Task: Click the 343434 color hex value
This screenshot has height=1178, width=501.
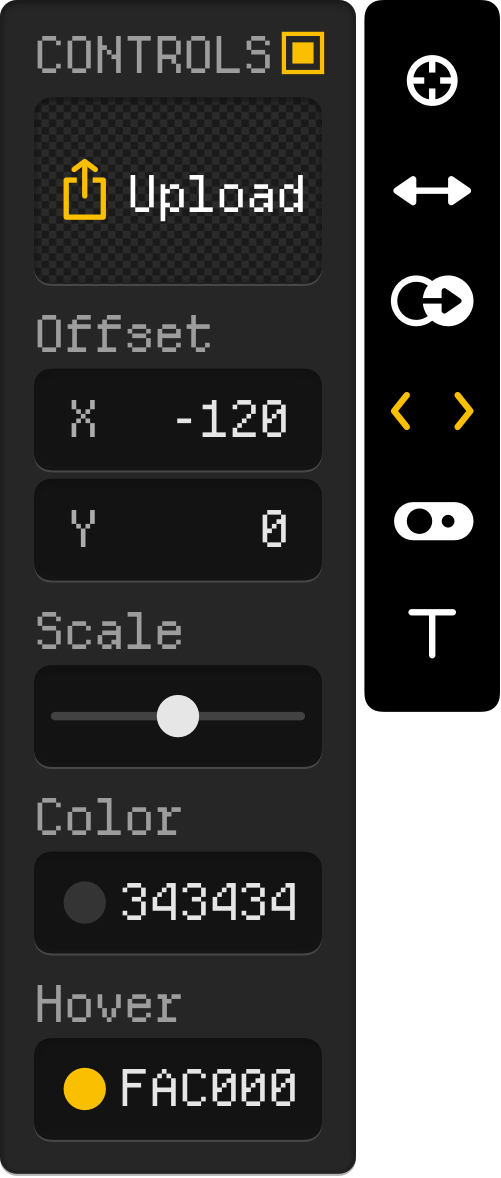Action: (x=209, y=902)
